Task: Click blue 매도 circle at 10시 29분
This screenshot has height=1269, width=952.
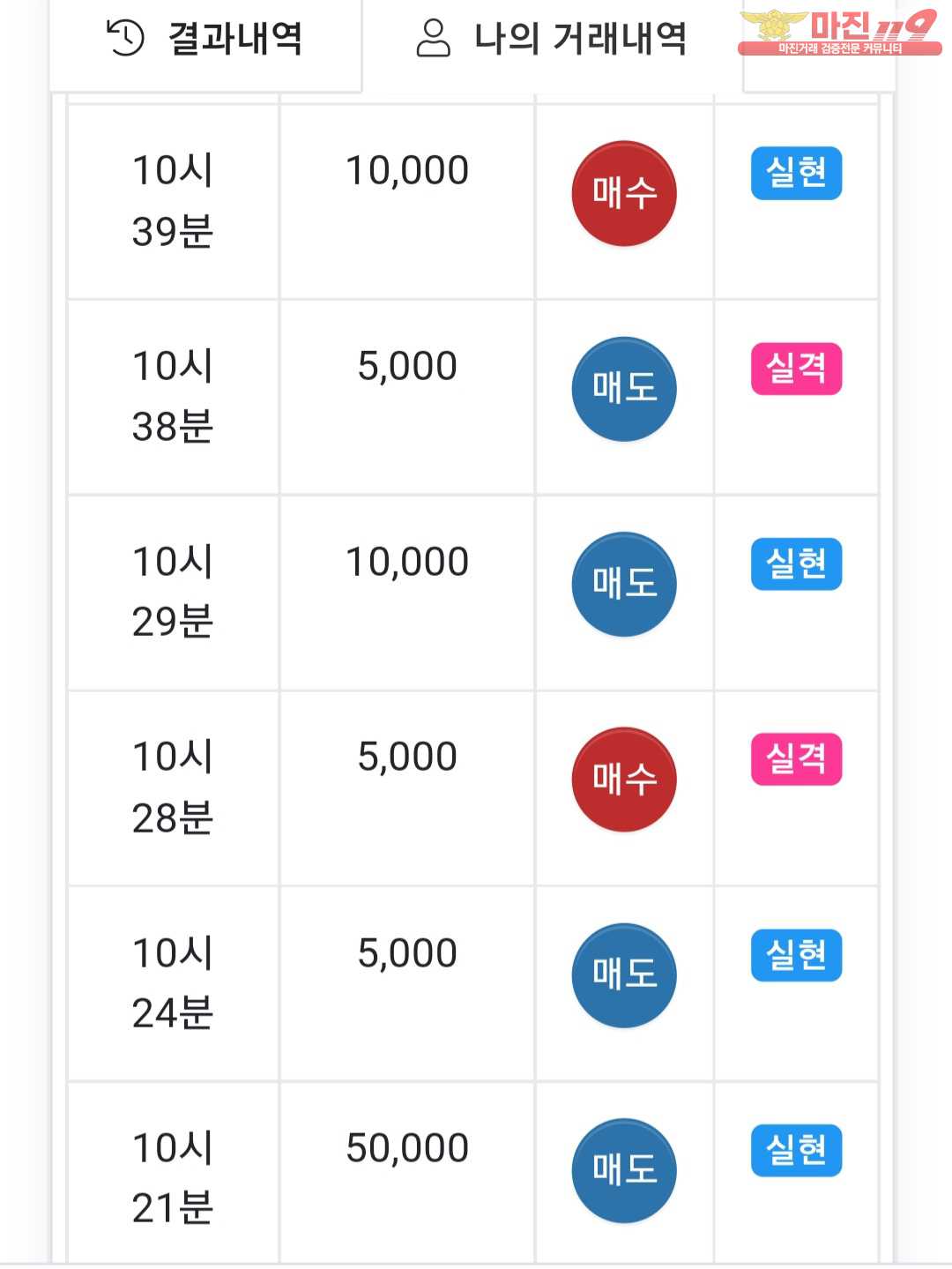Action: point(624,584)
